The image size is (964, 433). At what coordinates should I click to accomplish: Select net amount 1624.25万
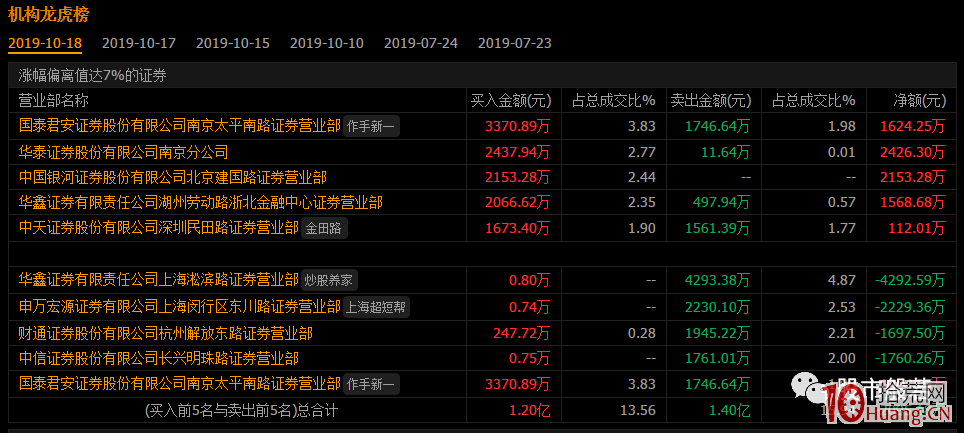pyautogui.click(x=912, y=126)
